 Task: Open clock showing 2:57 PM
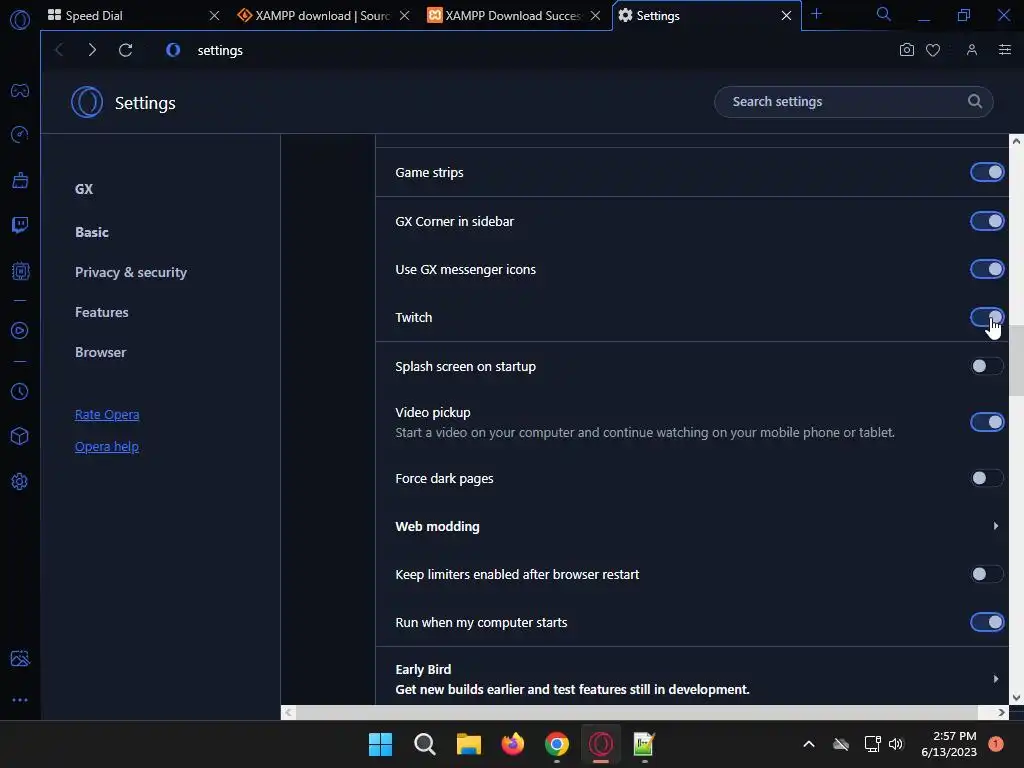click(949, 744)
